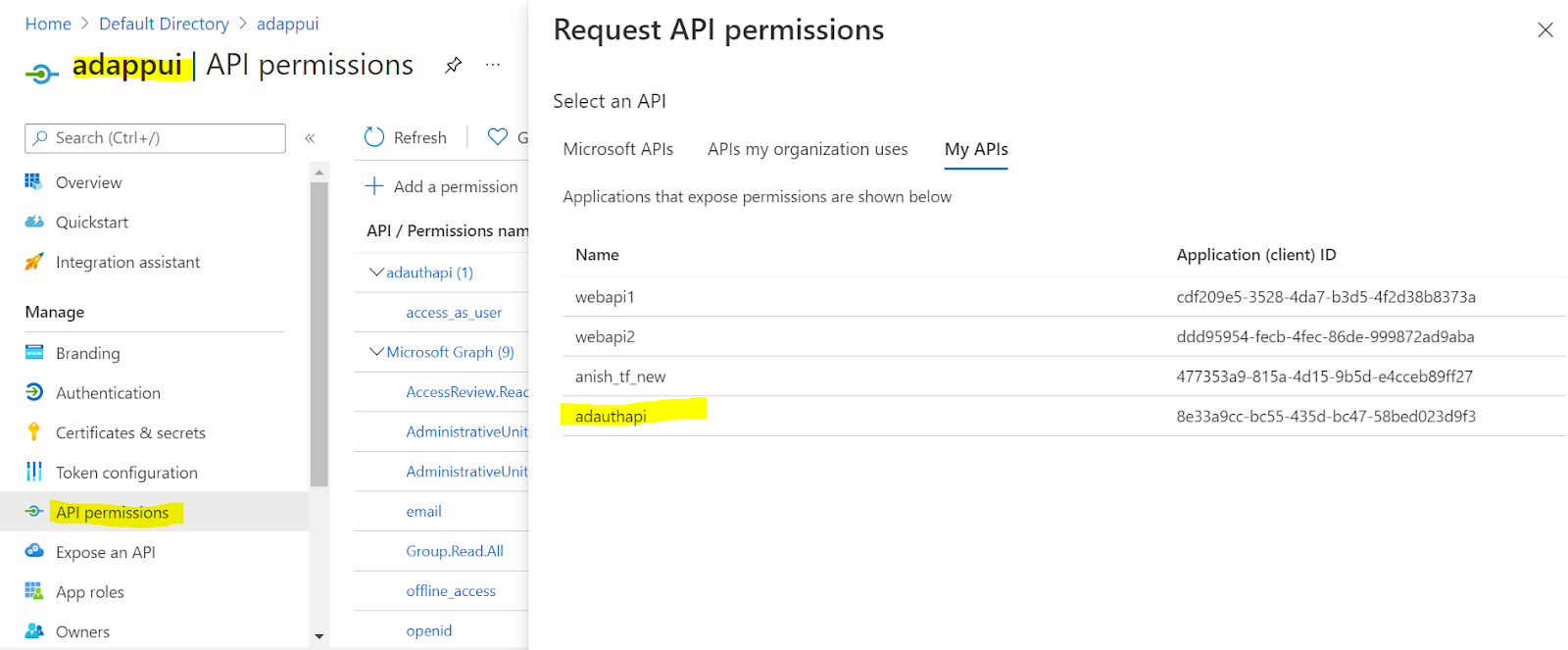Click the pin icon next to API permissions title
The image size is (1568, 650).
point(453,66)
